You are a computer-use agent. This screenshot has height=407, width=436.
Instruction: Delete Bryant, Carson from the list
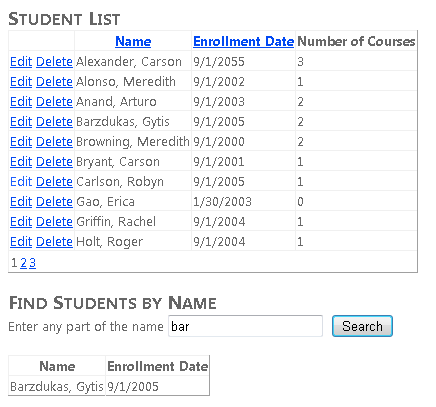54,162
